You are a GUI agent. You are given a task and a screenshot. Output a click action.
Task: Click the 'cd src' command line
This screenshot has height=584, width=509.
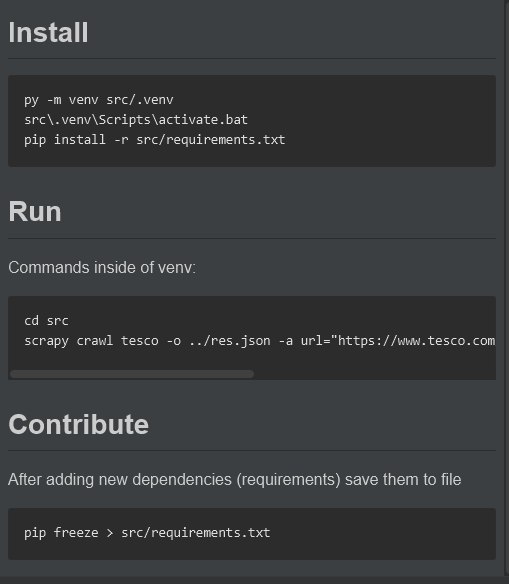47,321
